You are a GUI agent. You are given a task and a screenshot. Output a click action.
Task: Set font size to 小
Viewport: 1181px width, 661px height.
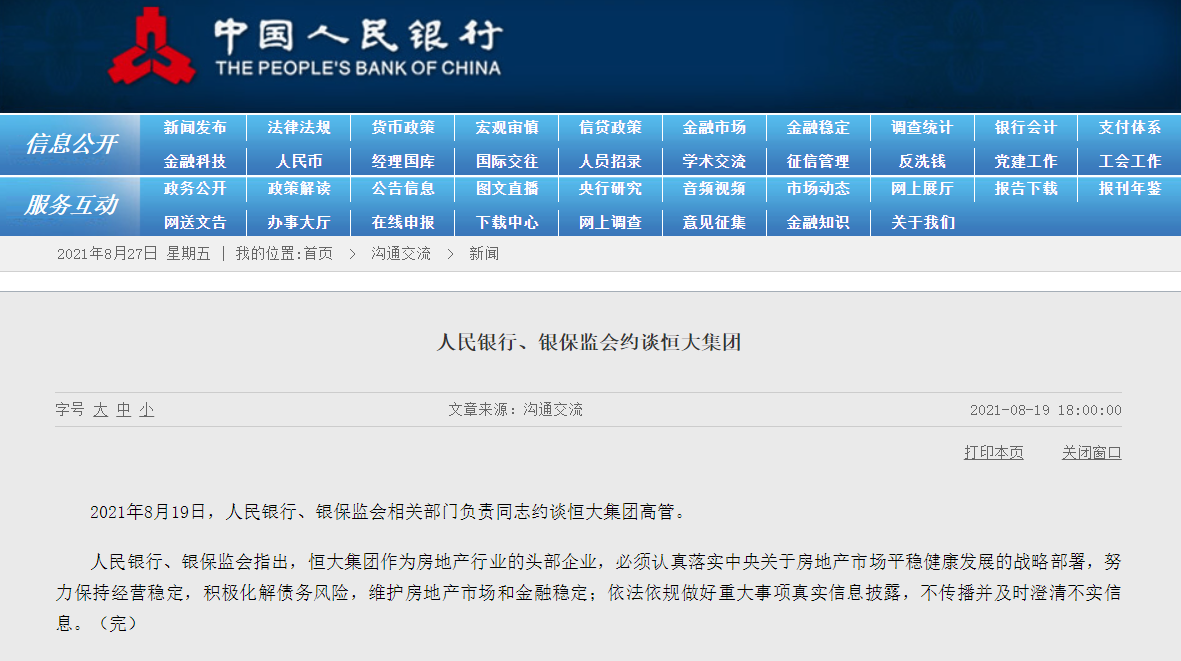[x=146, y=410]
